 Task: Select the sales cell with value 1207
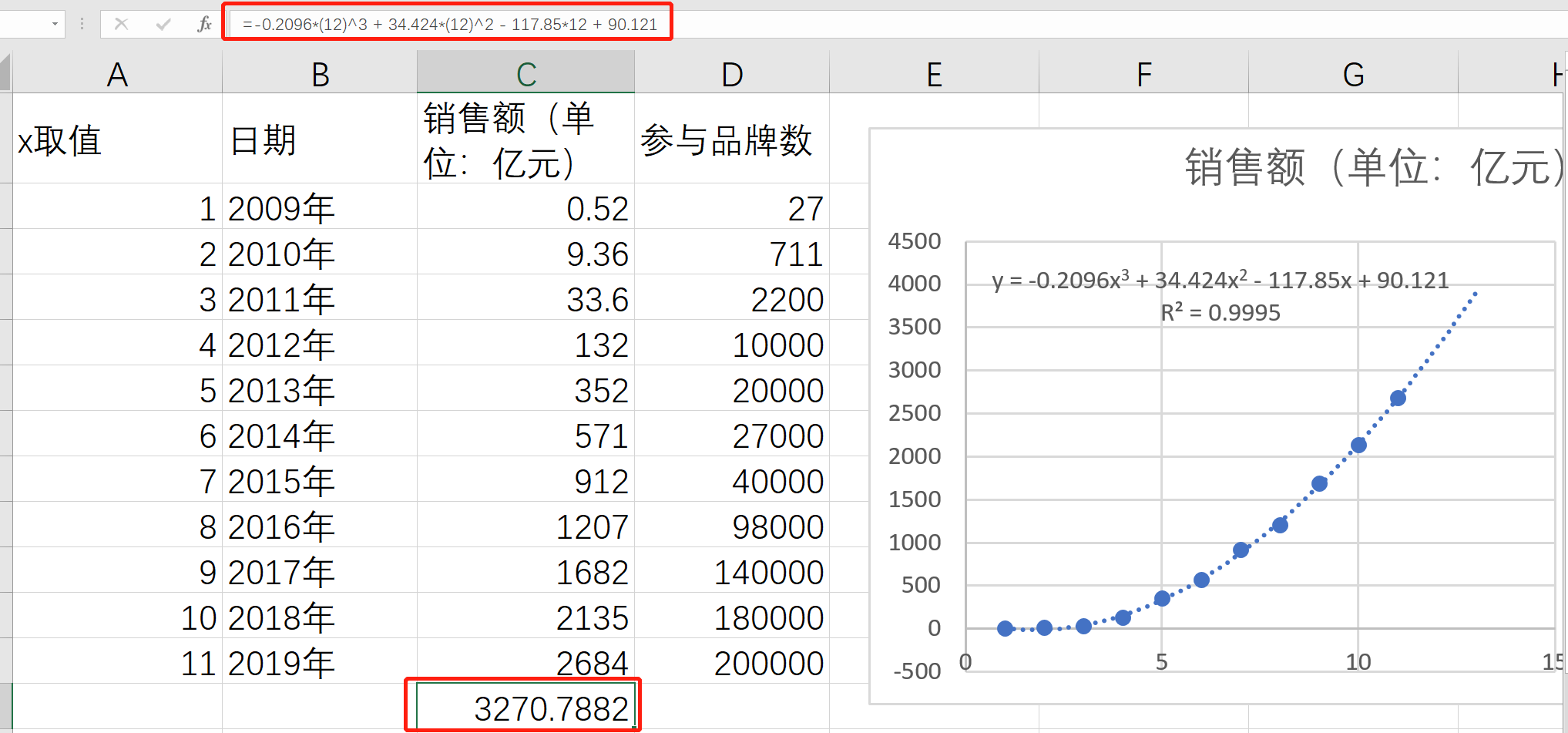tap(525, 525)
